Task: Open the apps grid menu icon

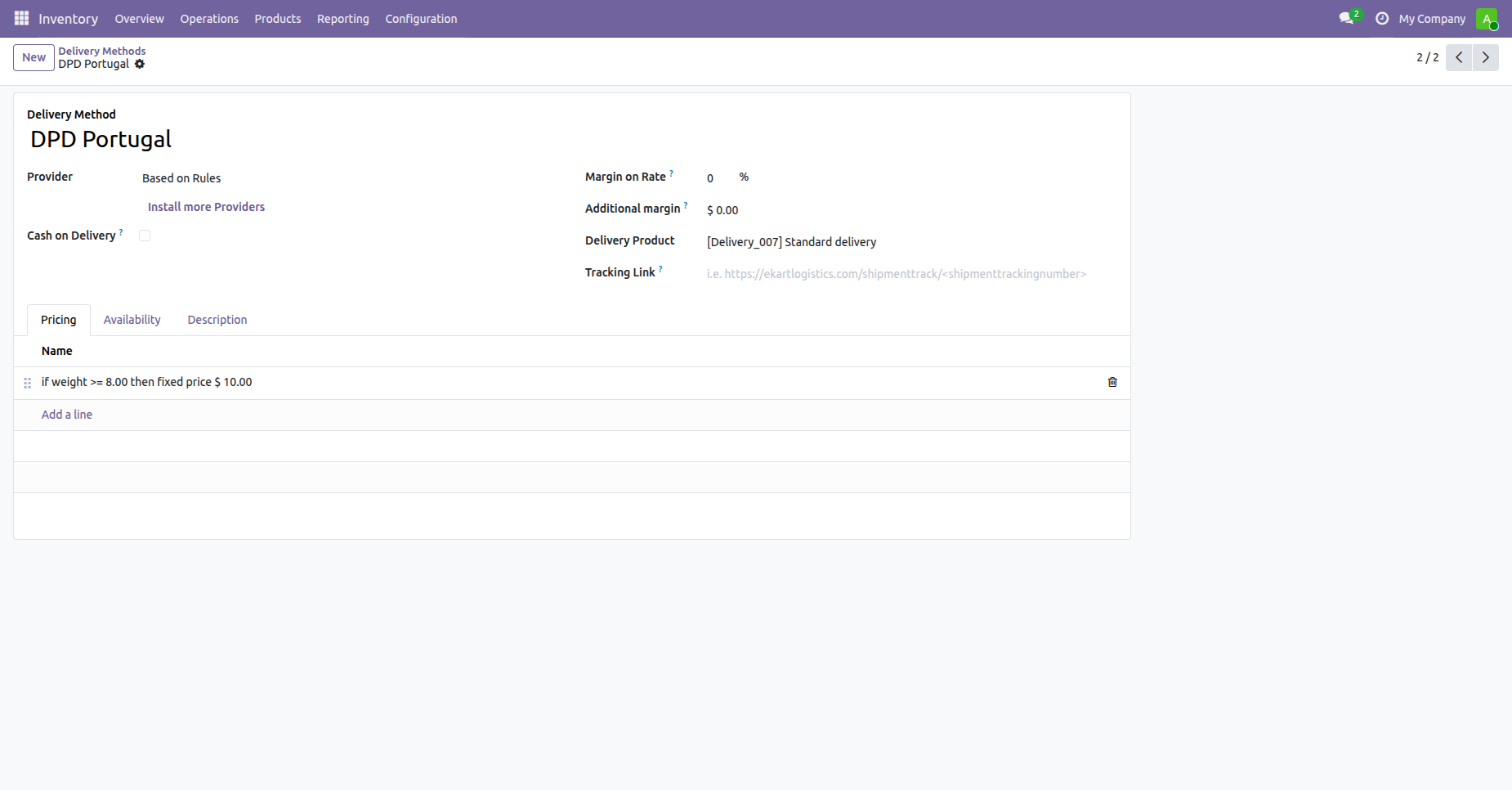Action: (21, 18)
